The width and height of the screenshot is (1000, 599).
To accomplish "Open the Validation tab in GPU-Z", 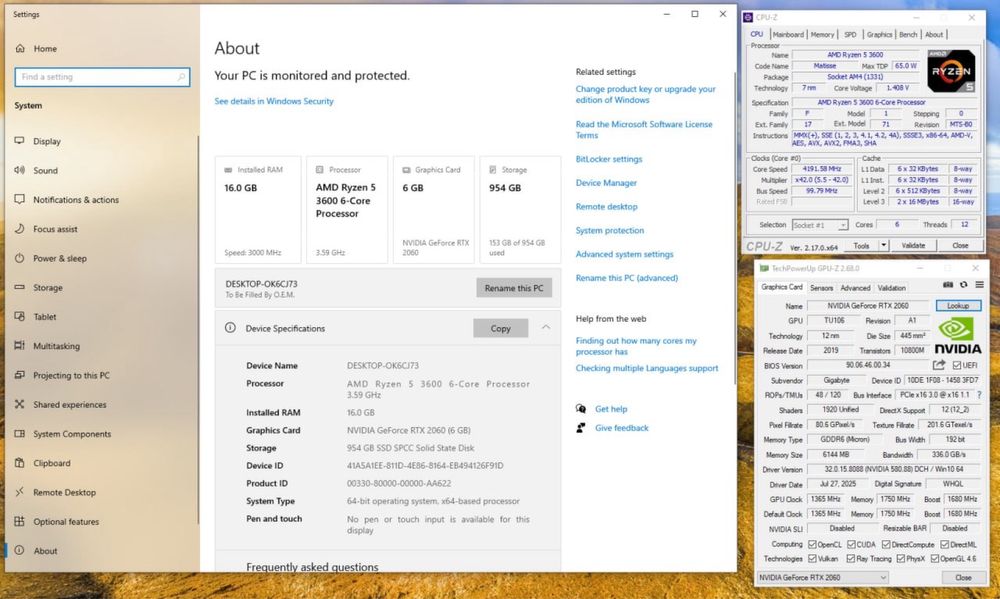I will [892, 288].
